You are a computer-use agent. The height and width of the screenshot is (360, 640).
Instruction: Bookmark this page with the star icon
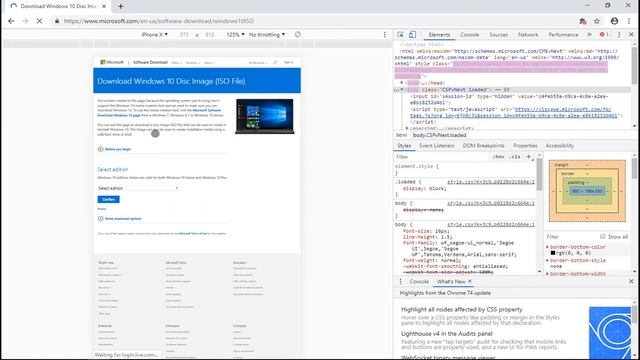(597, 21)
